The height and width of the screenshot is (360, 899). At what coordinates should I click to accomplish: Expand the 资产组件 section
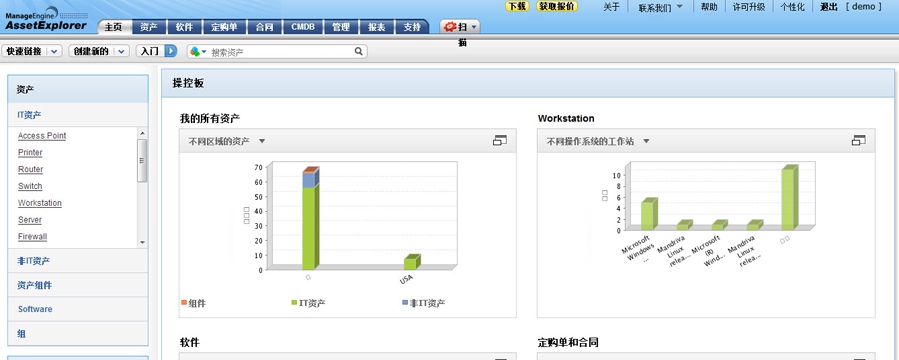coord(78,285)
